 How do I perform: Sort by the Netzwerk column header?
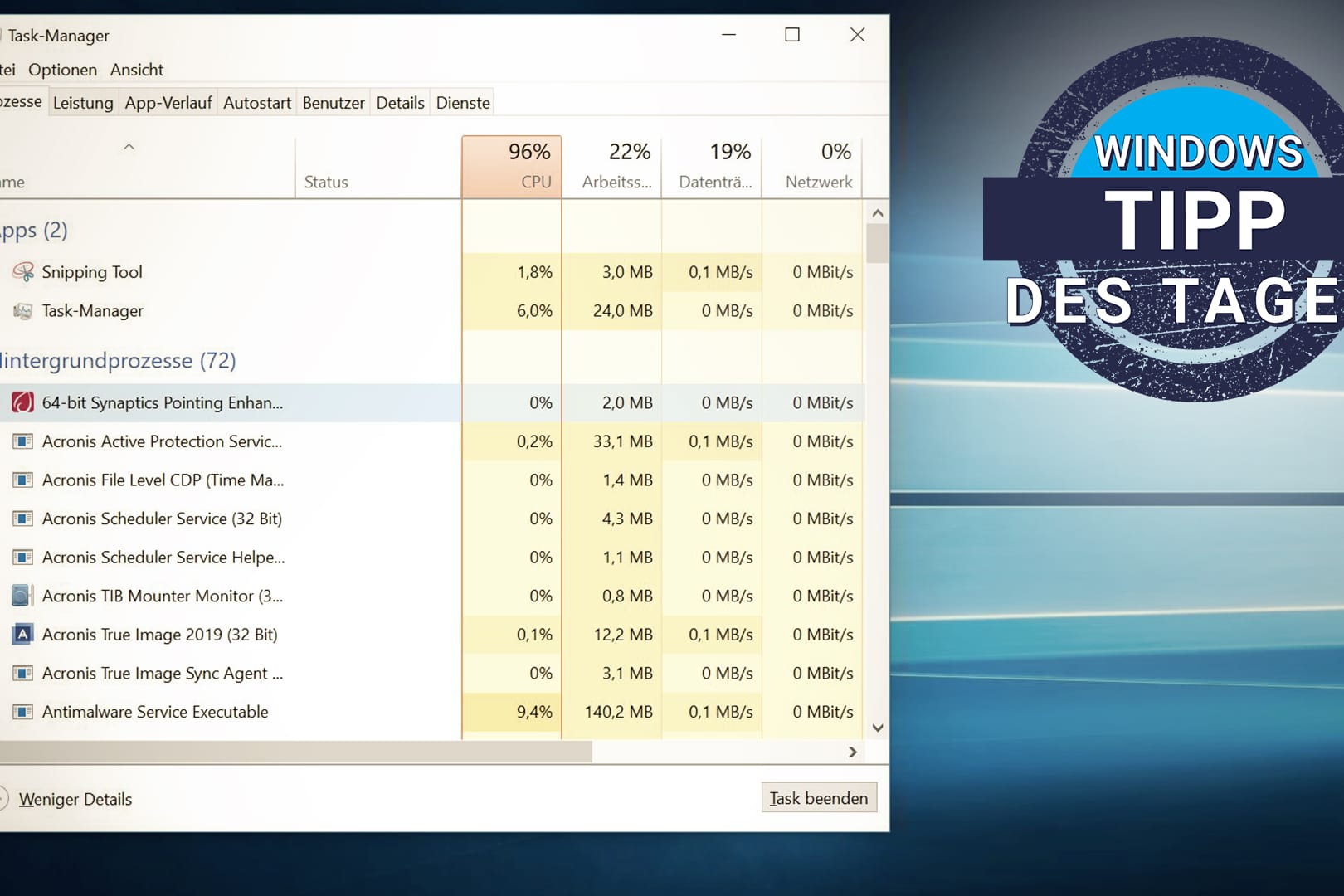coord(812,167)
